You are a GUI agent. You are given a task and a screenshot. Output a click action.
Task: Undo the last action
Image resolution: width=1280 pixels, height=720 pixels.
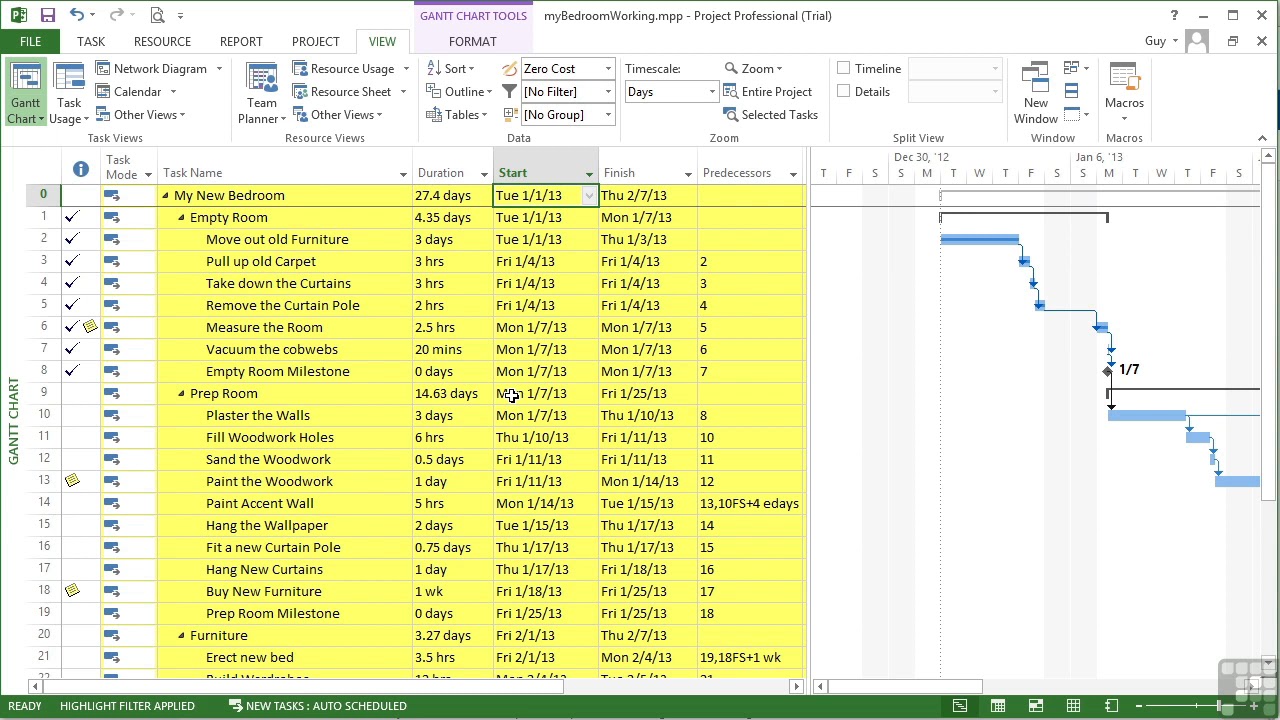77,15
